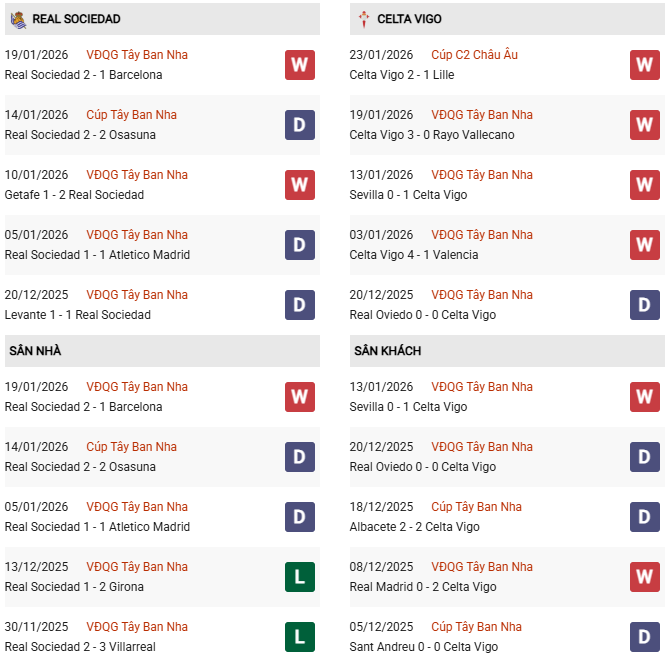Viewport: 666px width, 663px height.
Task: Click the W badge for Celta Vigo 4-1 Valencia
Action: tap(645, 245)
